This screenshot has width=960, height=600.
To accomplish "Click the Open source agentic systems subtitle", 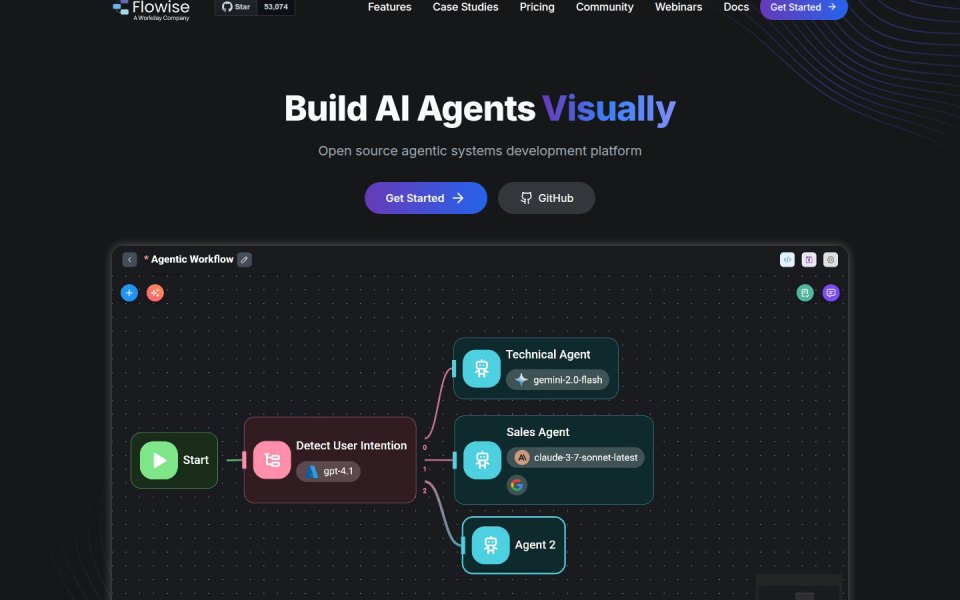I will tap(480, 151).
